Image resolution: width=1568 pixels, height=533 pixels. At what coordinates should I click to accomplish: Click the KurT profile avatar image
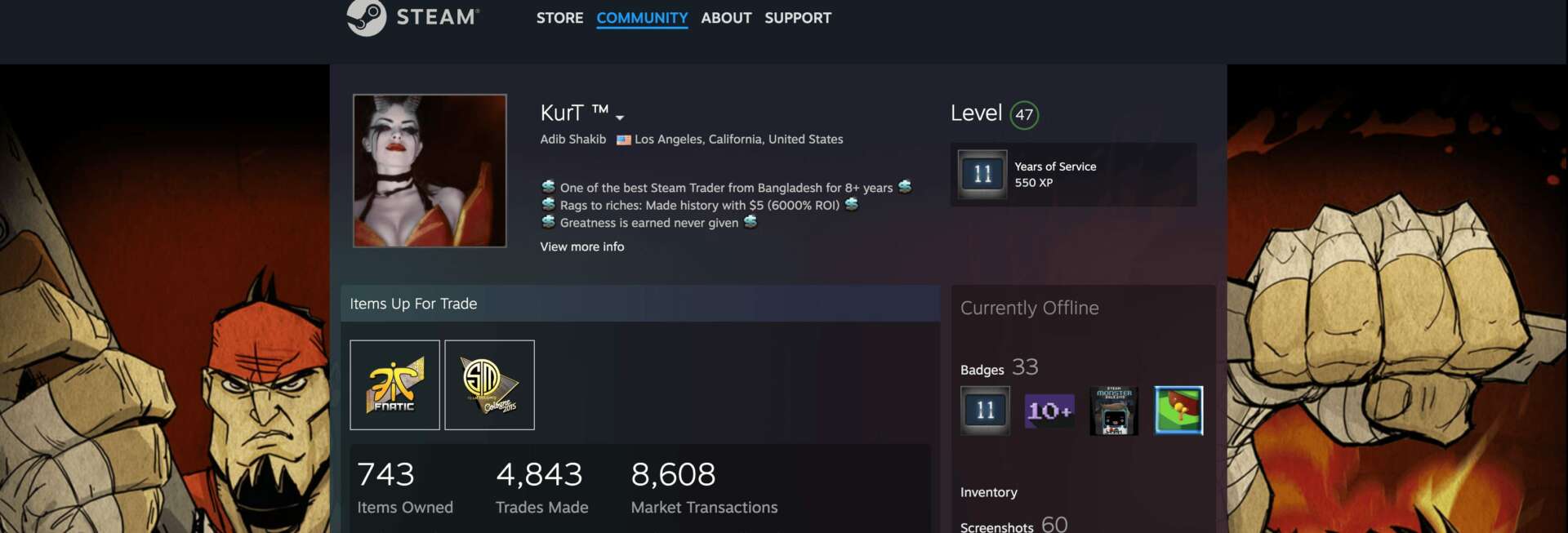click(x=430, y=171)
